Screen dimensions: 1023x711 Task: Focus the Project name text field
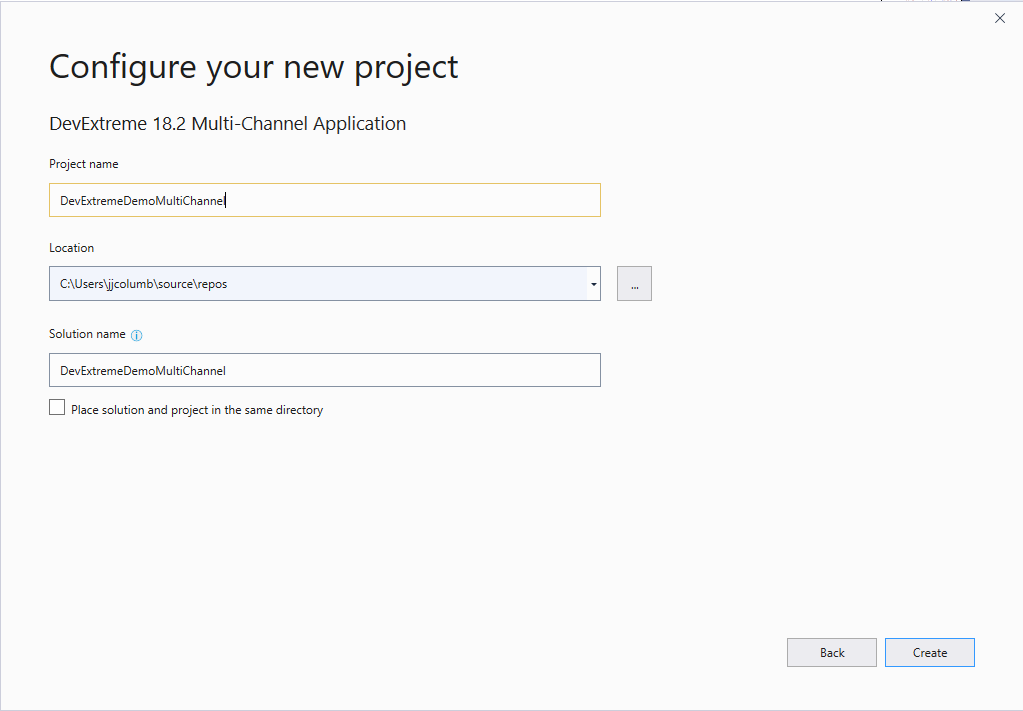325,200
